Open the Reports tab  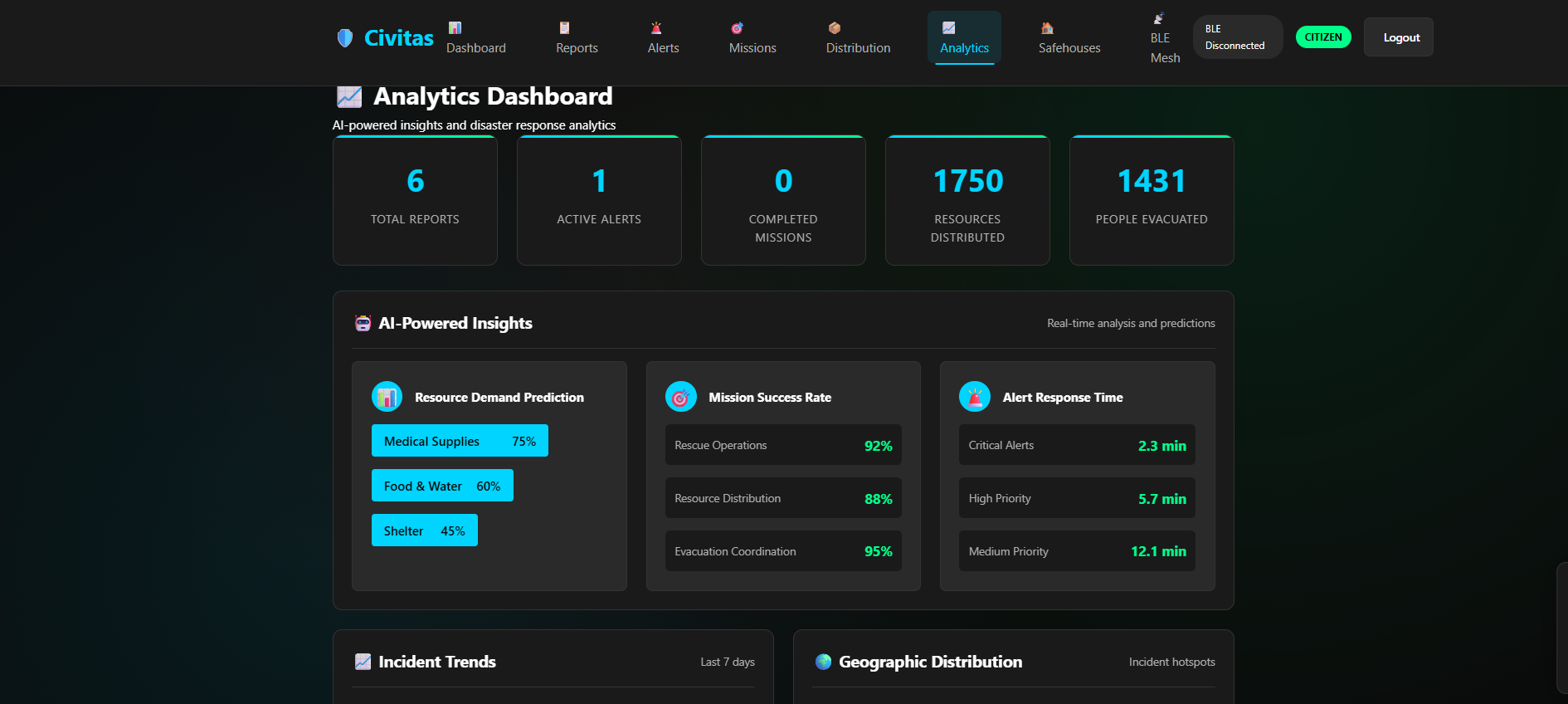point(577,38)
